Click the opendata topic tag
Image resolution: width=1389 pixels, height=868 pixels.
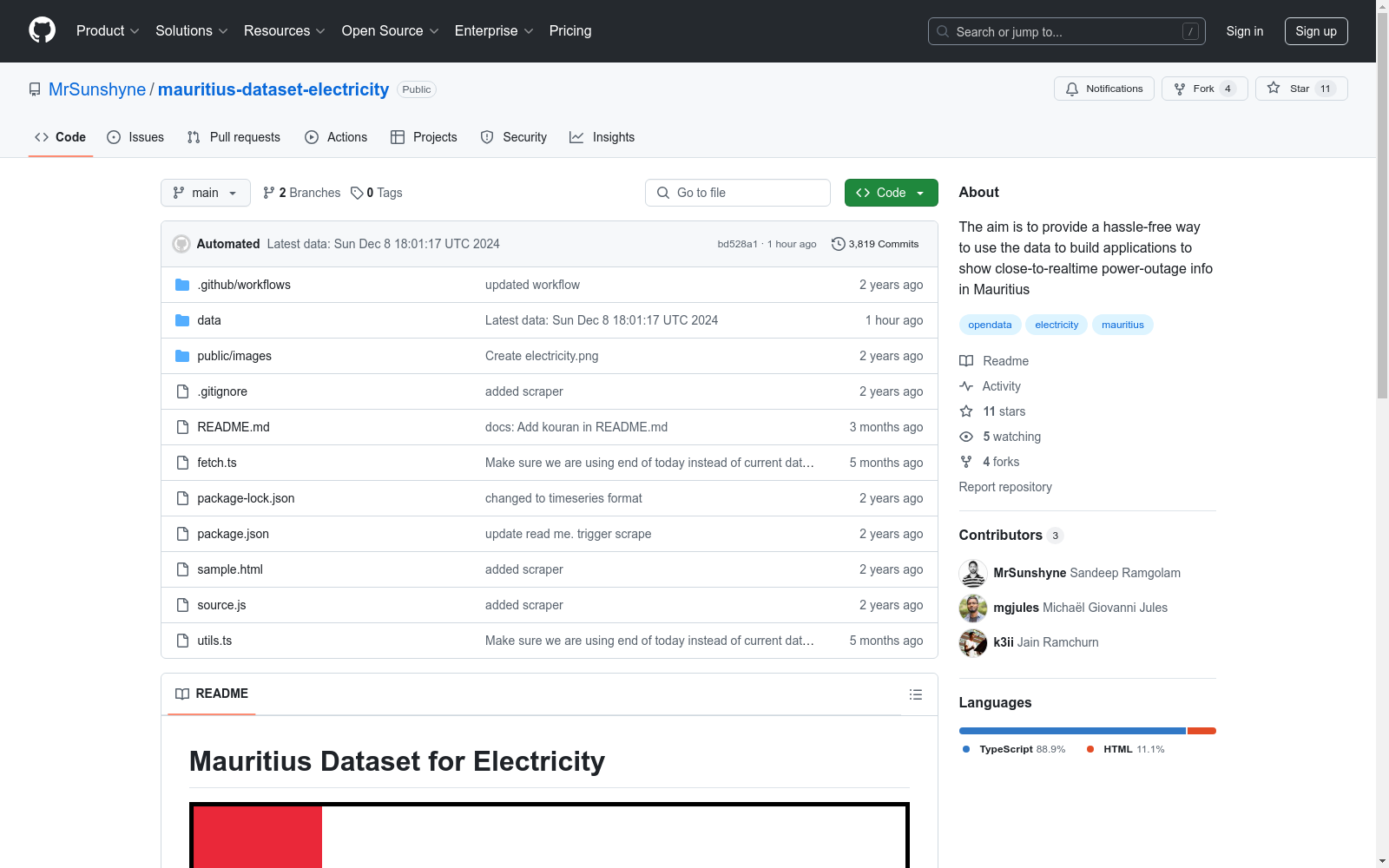click(990, 325)
